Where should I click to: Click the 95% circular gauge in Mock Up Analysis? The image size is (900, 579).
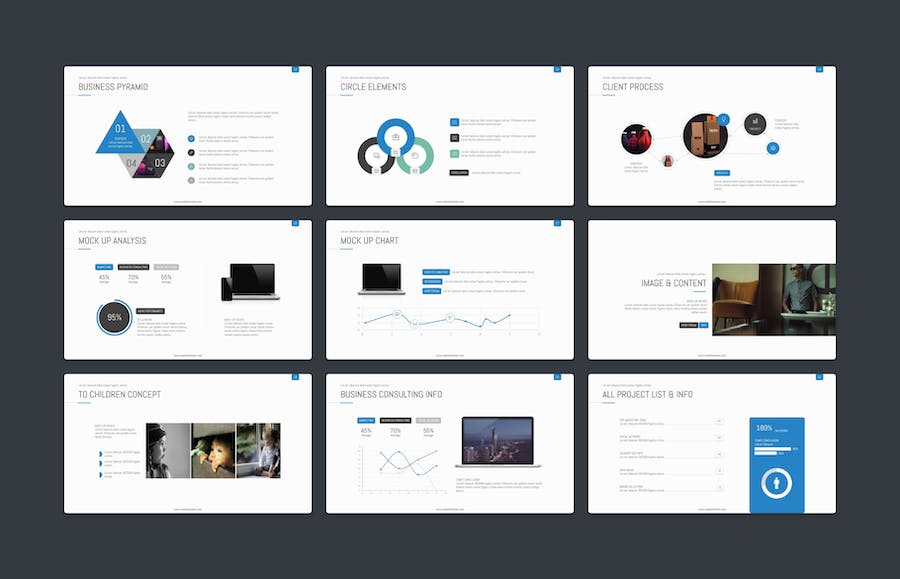click(114, 318)
